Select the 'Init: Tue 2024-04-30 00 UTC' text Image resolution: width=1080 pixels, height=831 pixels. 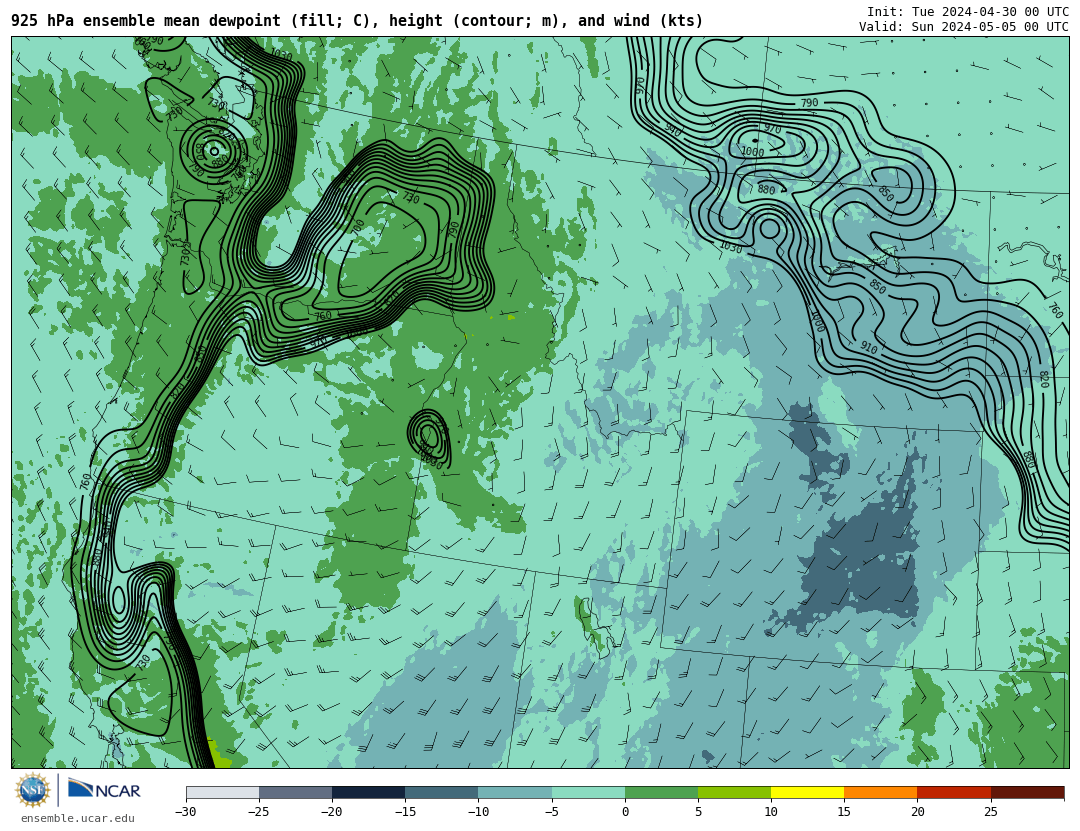point(968,12)
